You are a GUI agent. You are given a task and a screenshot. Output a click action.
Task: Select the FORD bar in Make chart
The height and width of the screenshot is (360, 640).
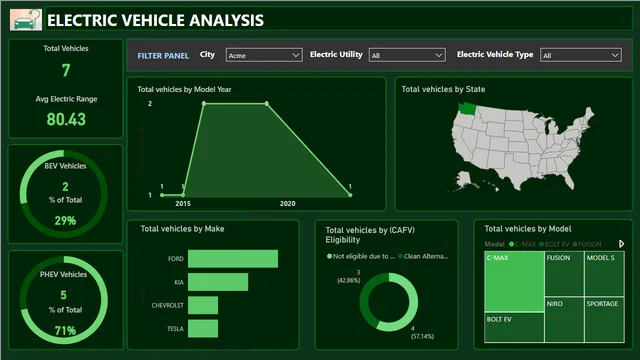[233, 259]
